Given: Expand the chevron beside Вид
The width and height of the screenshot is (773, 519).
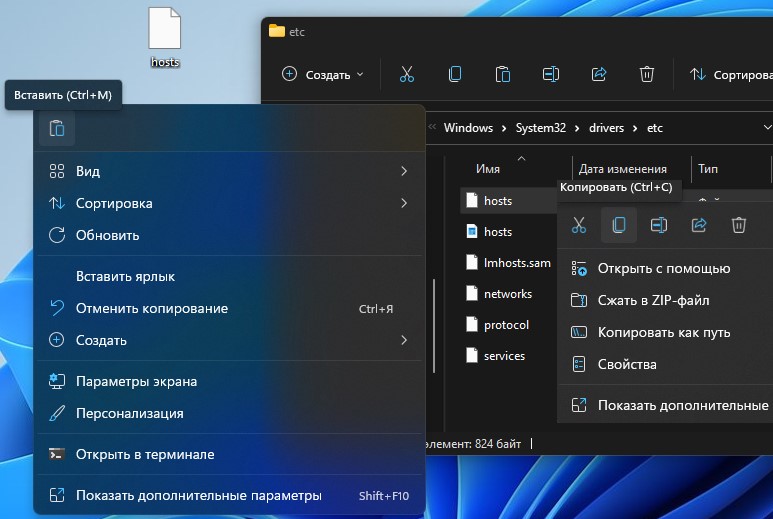Looking at the screenshot, I should 404,171.
